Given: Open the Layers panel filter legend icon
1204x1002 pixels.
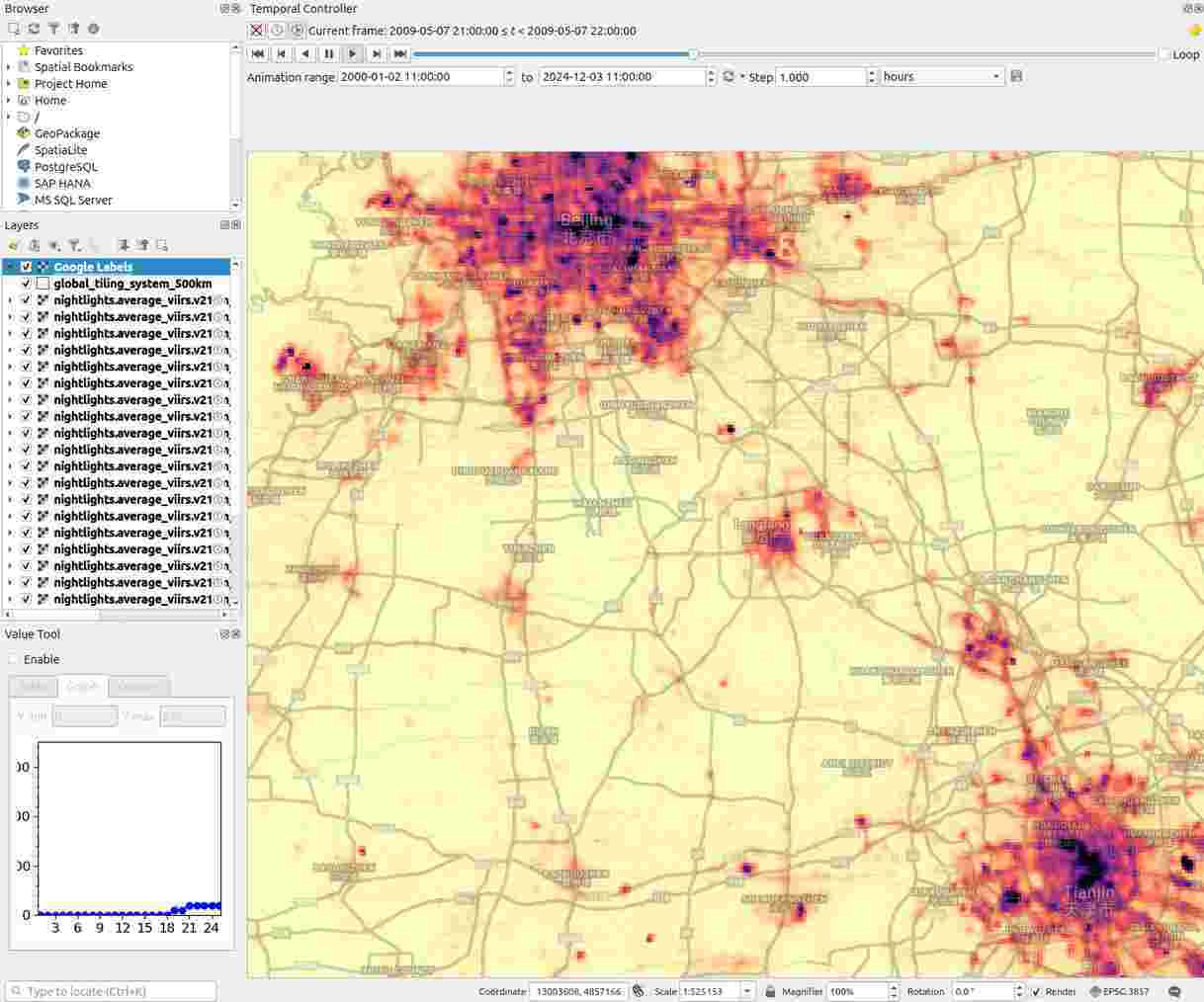Looking at the screenshot, I should coord(74,245).
